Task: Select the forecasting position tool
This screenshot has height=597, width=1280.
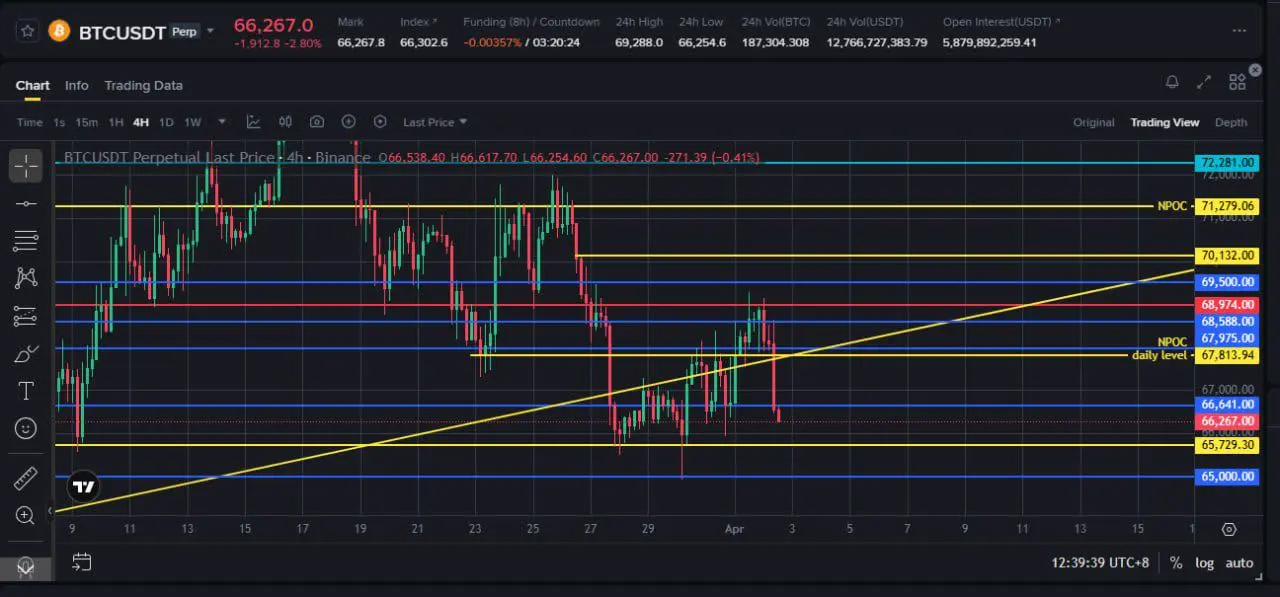Action: [x=26, y=316]
